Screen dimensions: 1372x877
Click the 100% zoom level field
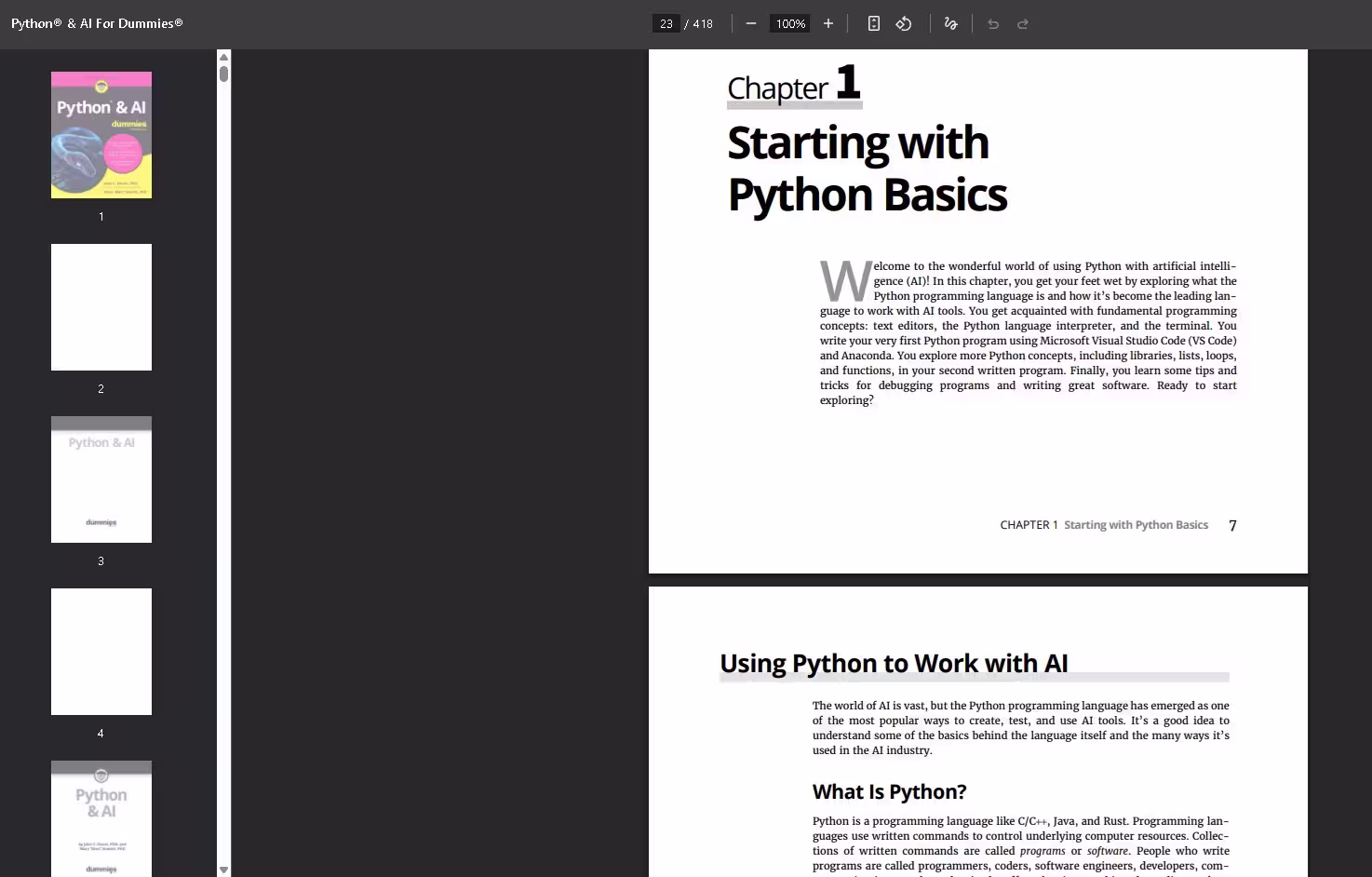coord(790,23)
